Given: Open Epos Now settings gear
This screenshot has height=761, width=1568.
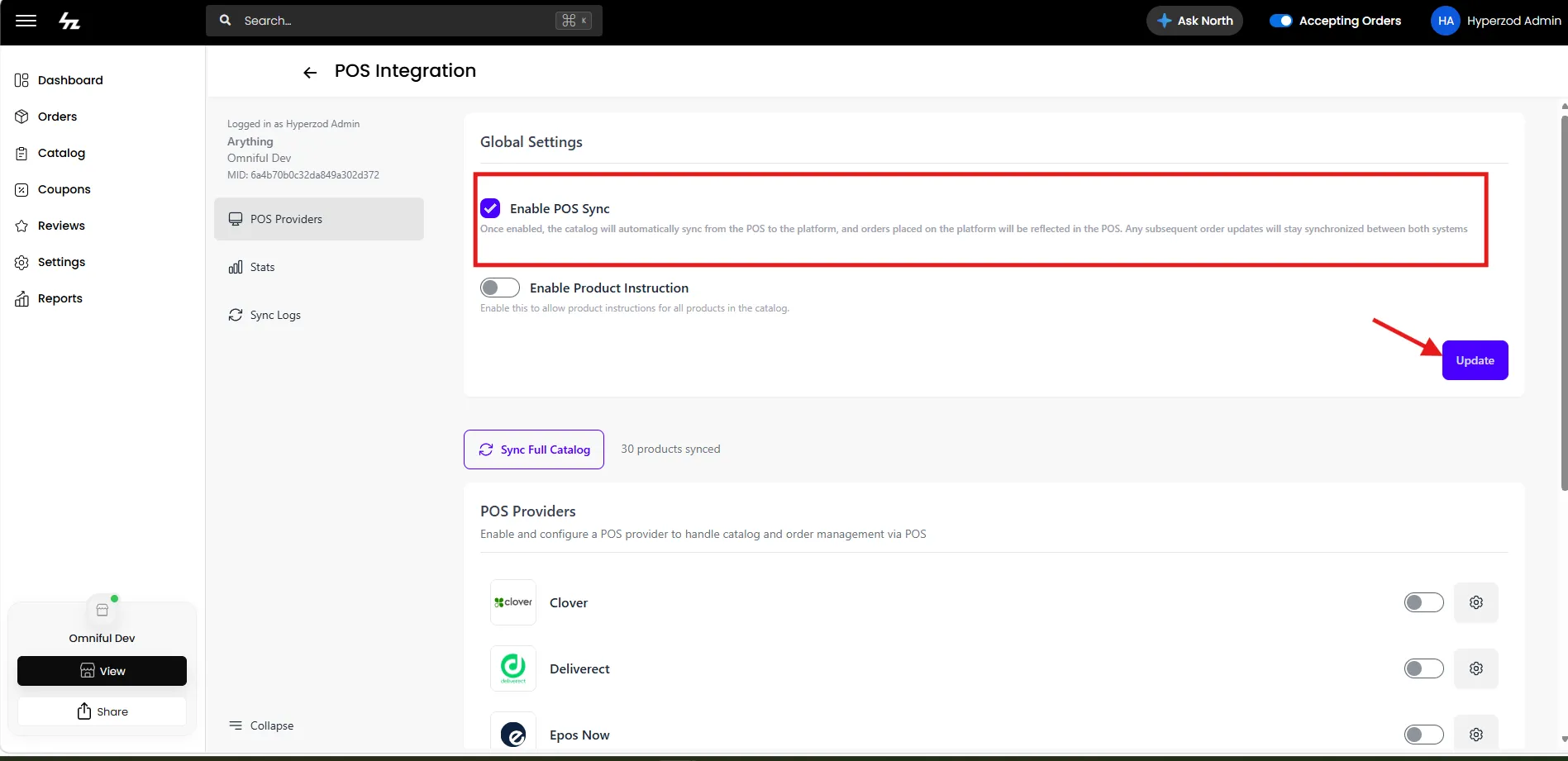Looking at the screenshot, I should click(x=1476, y=735).
